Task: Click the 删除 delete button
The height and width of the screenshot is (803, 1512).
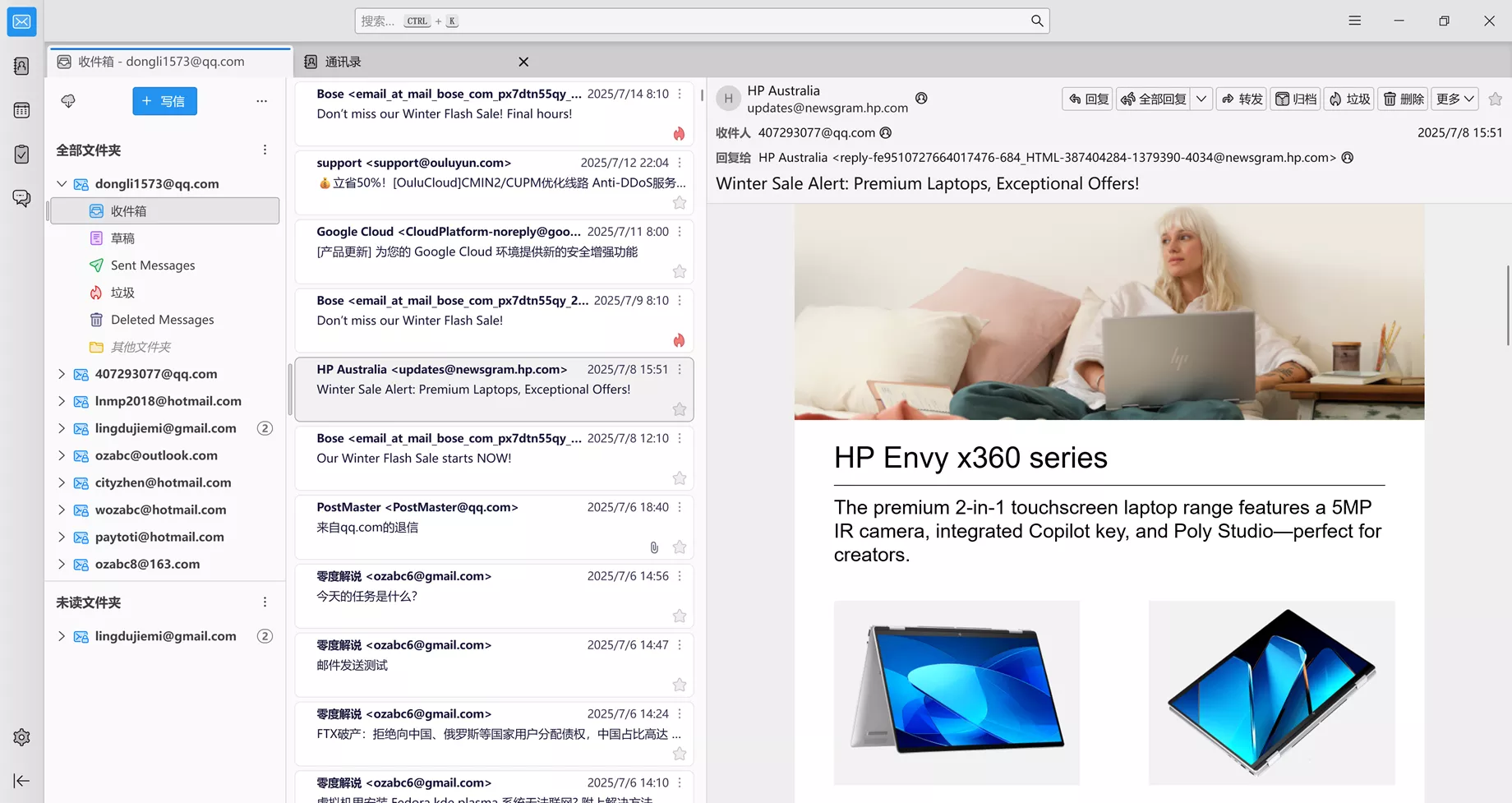Action: coord(1403,99)
